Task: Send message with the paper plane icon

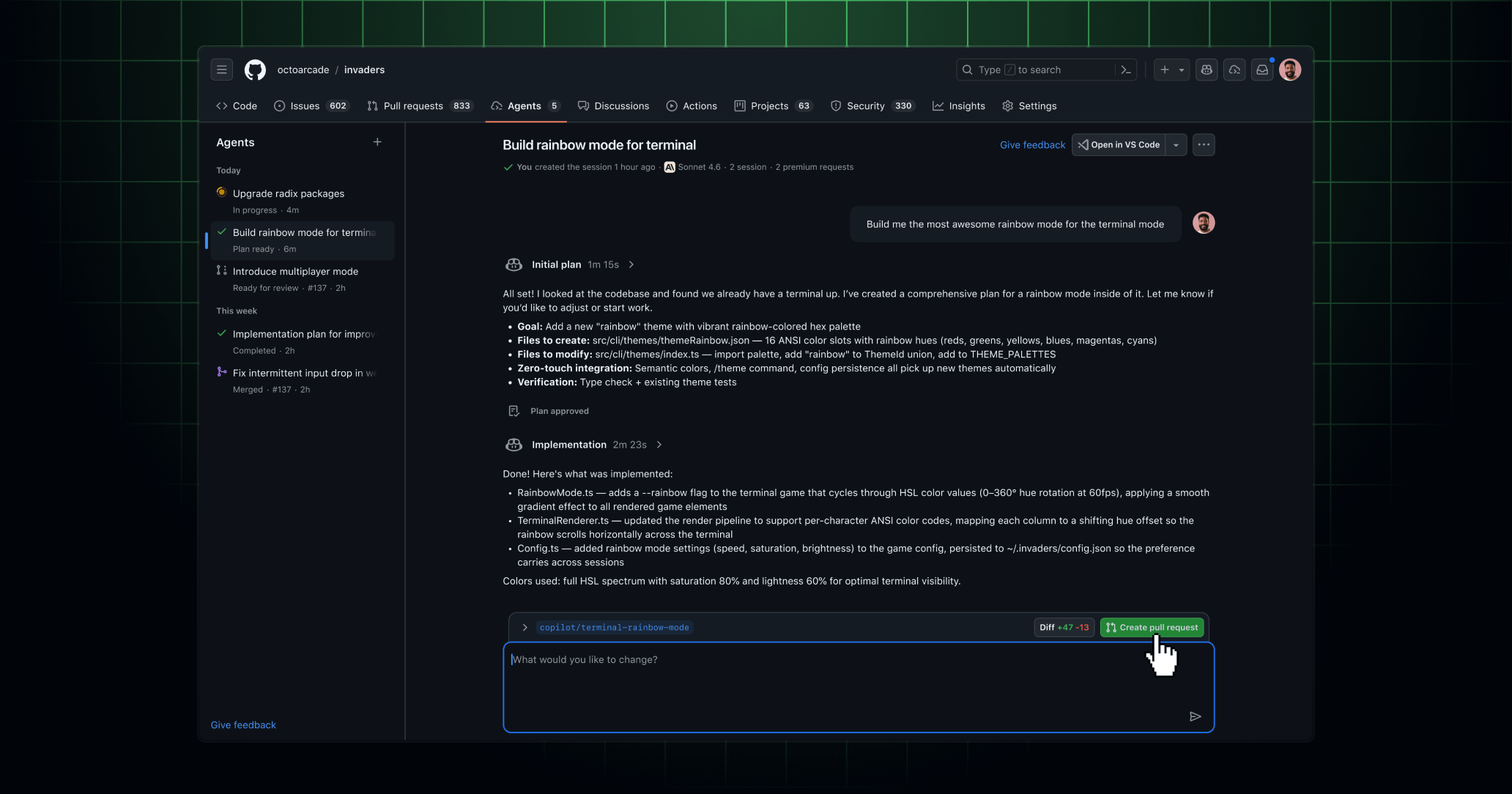Action: (x=1196, y=716)
